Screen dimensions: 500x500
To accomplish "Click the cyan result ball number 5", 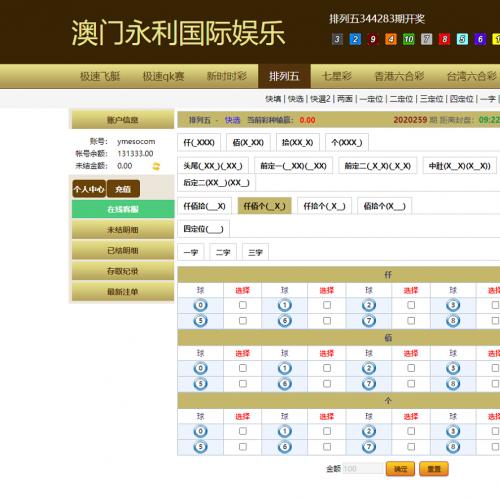I will click(x=462, y=39).
